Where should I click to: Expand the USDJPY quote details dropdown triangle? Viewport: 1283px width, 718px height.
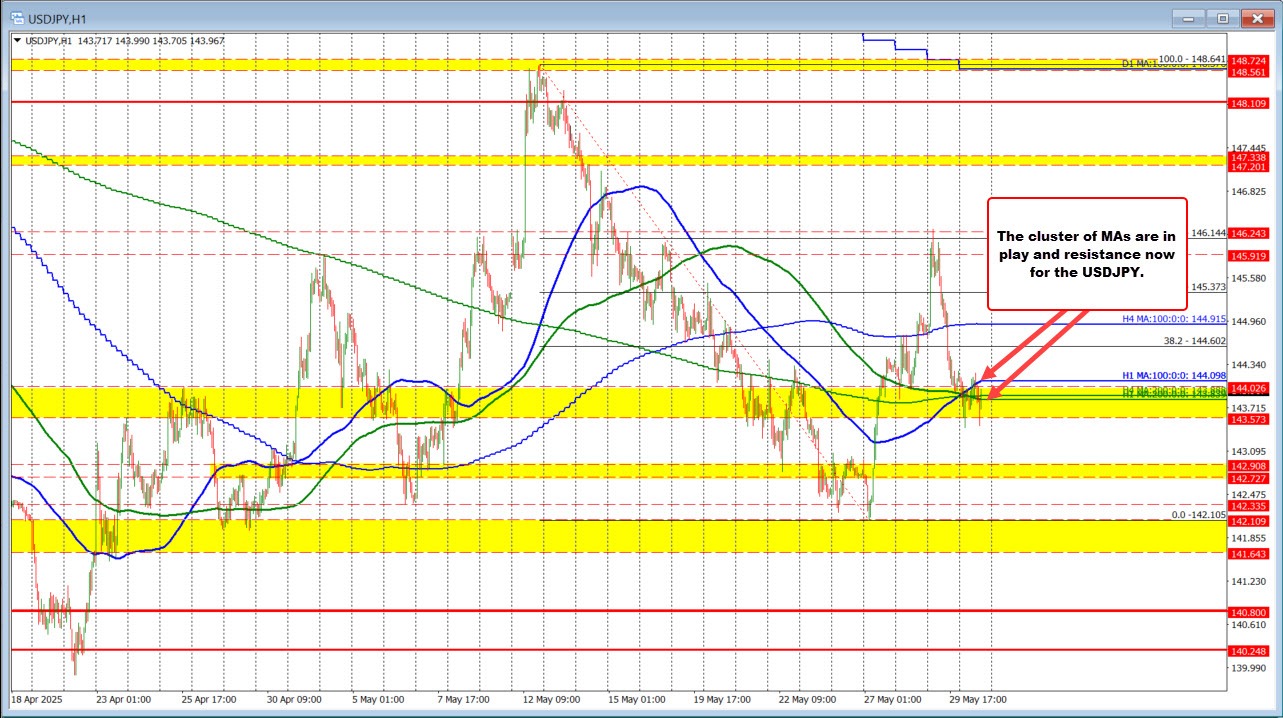(18, 40)
